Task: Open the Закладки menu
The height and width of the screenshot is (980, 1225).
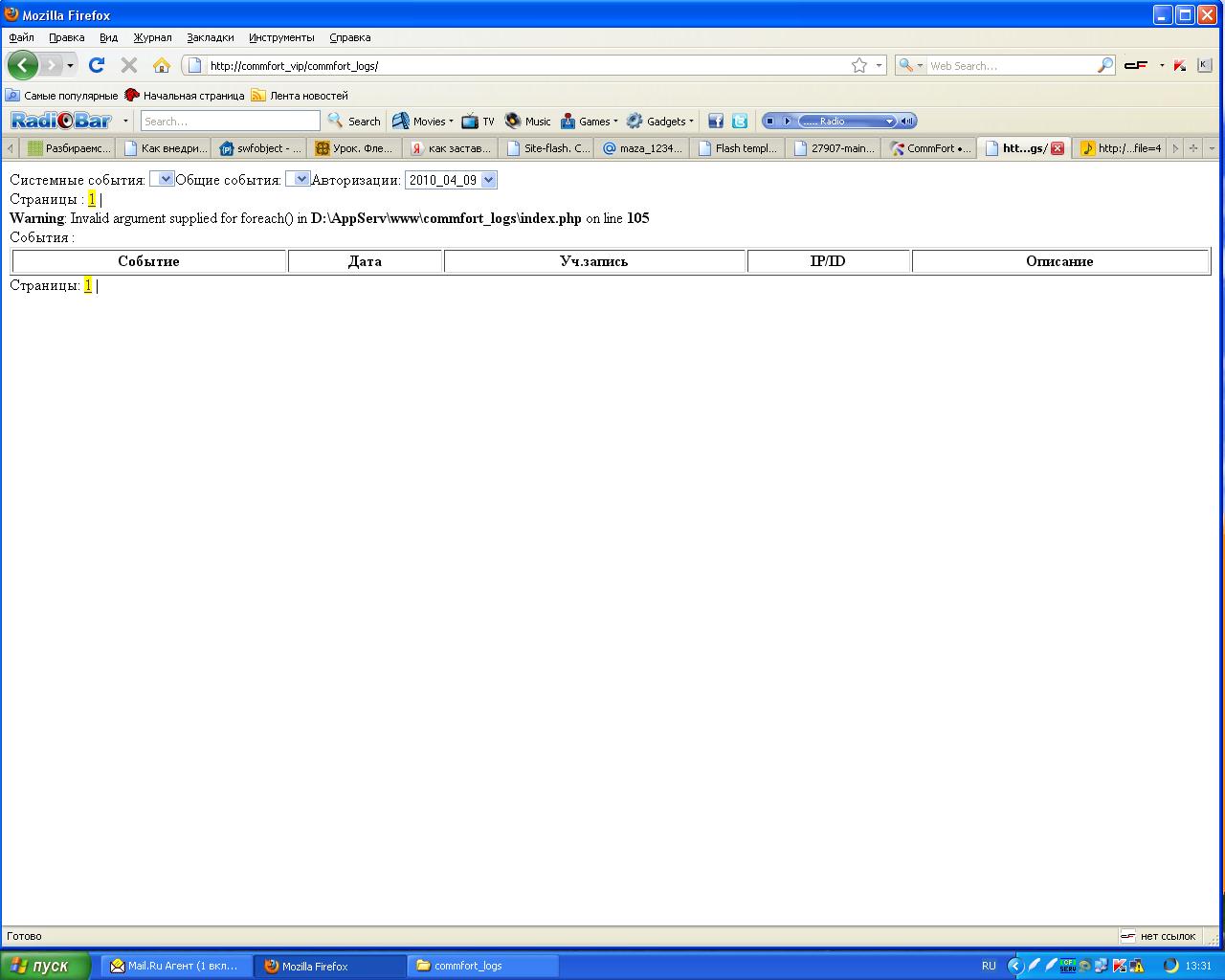Action: pos(210,37)
